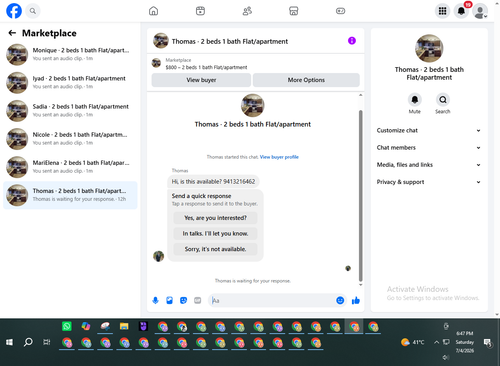Send quick response 'In talks. I'll let you know.'
The height and width of the screenshot is (366, 500).
215,233
